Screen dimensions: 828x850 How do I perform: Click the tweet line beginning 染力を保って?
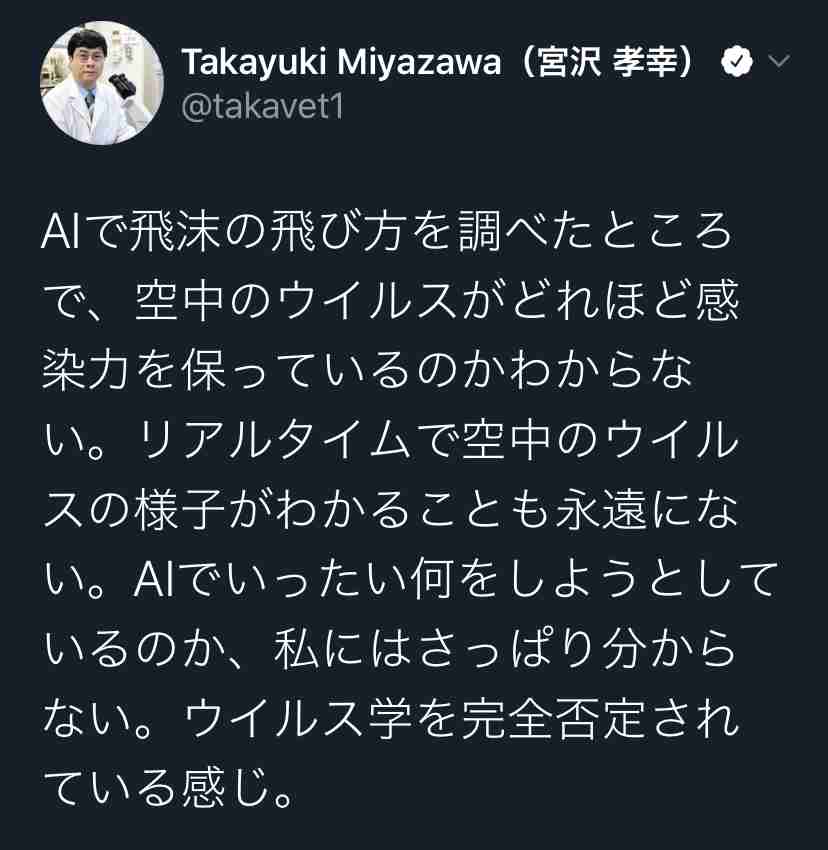pyautogui.click(x=367, y=370)
